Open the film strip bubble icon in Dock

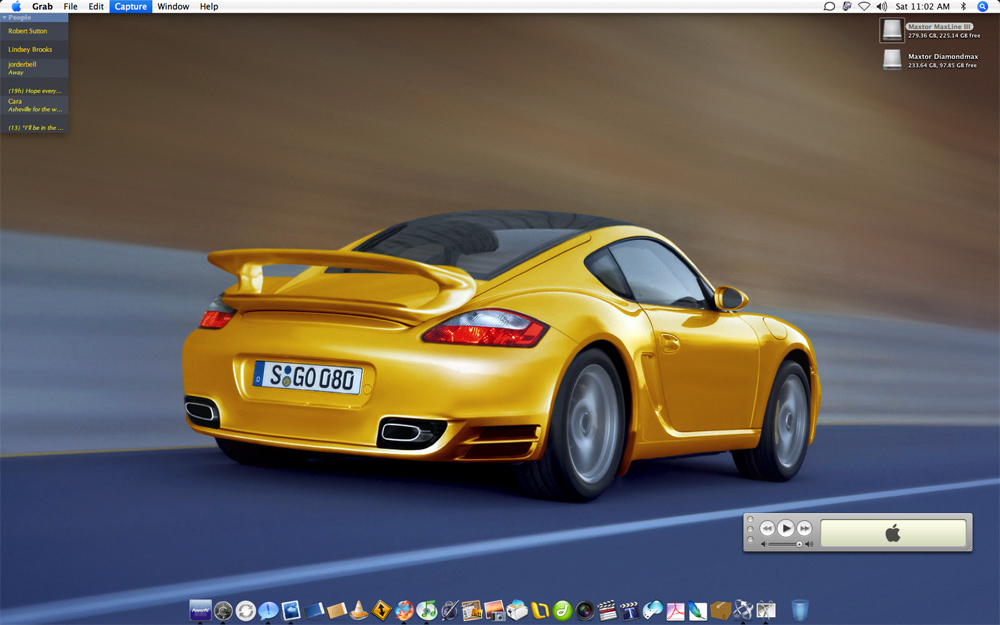tap(652, 610)
